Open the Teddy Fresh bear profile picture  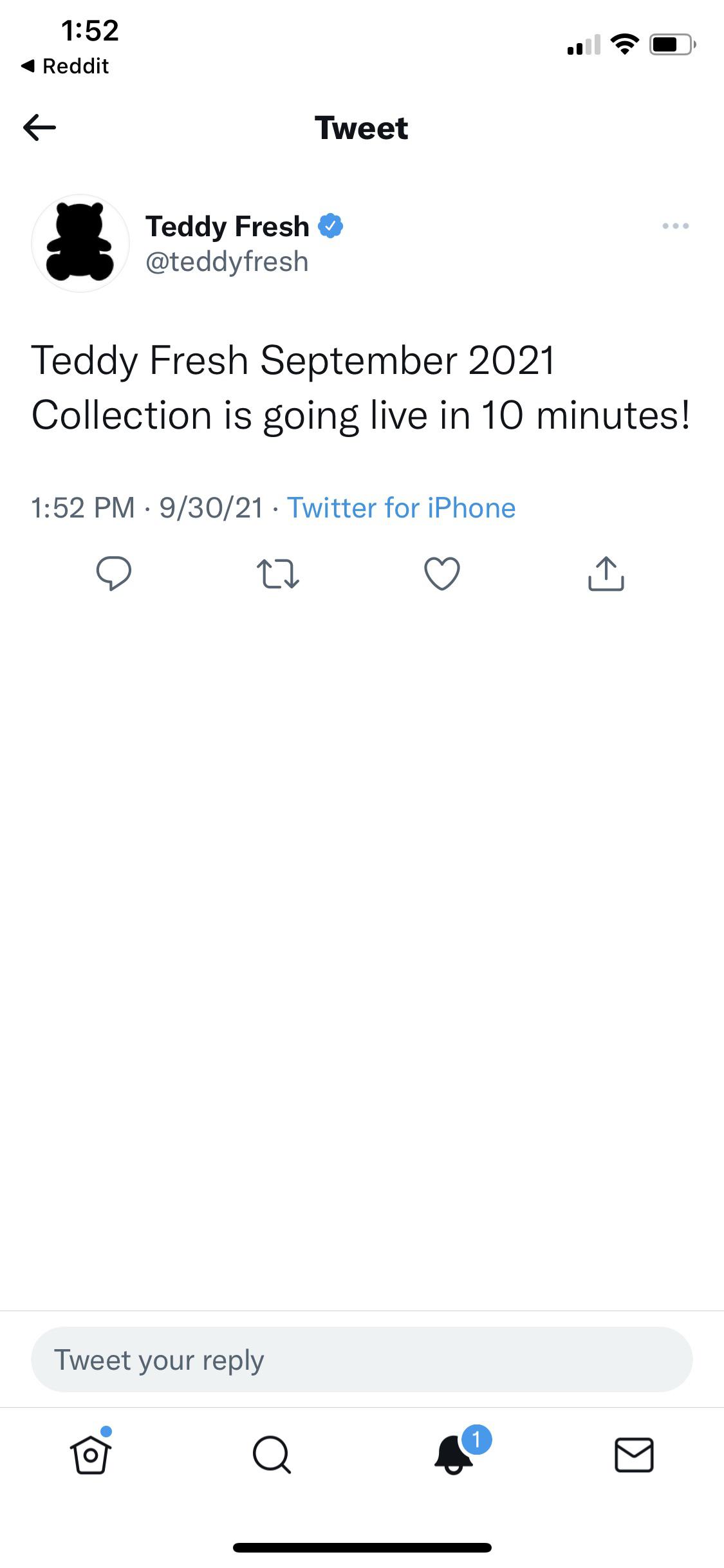80,243
